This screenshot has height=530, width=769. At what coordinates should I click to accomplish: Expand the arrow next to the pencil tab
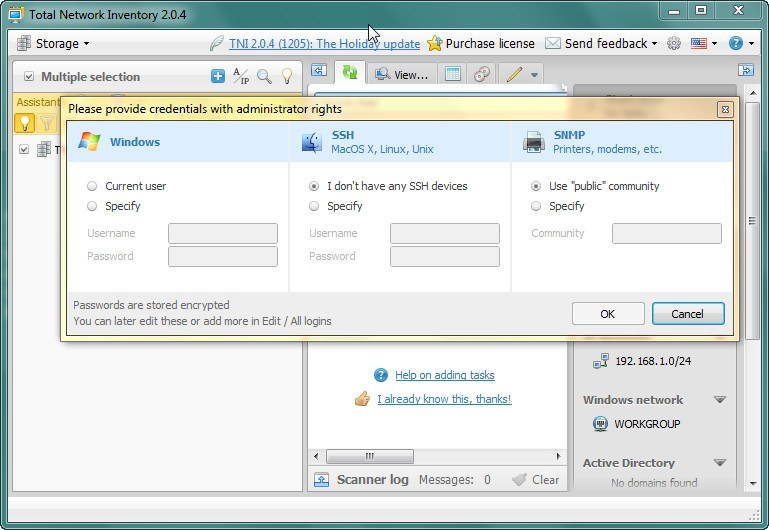click(x=535, y=75)
